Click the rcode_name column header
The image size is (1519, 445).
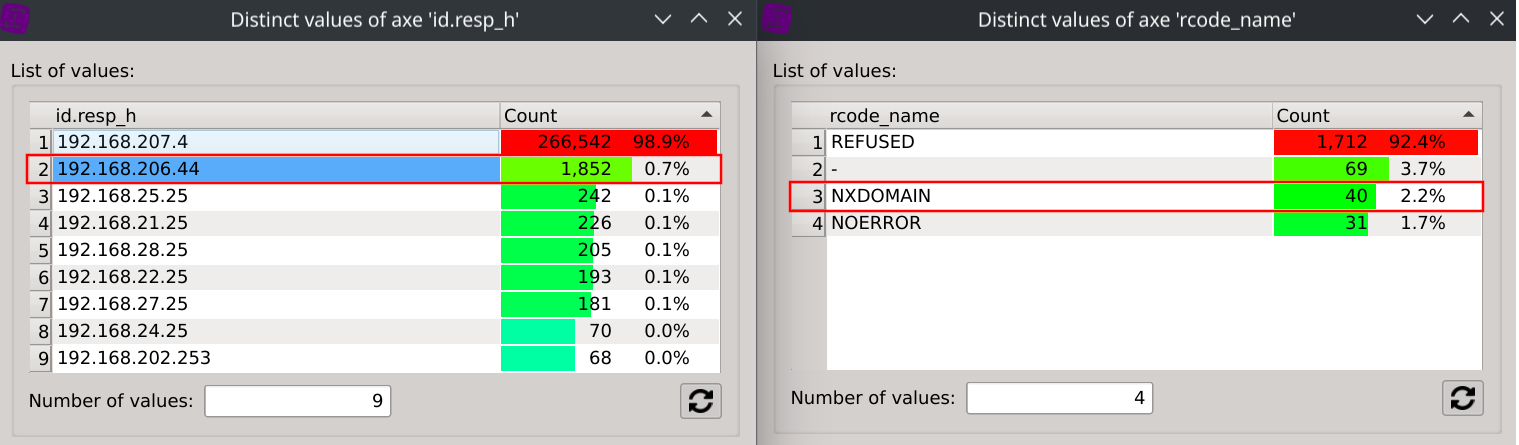[1048, 115]
